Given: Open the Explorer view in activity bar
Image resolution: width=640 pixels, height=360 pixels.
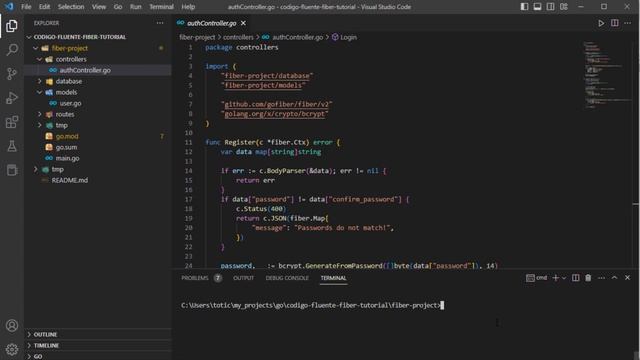Looking at the screenshot, I should pyautogui.click(x=12, y=26).
